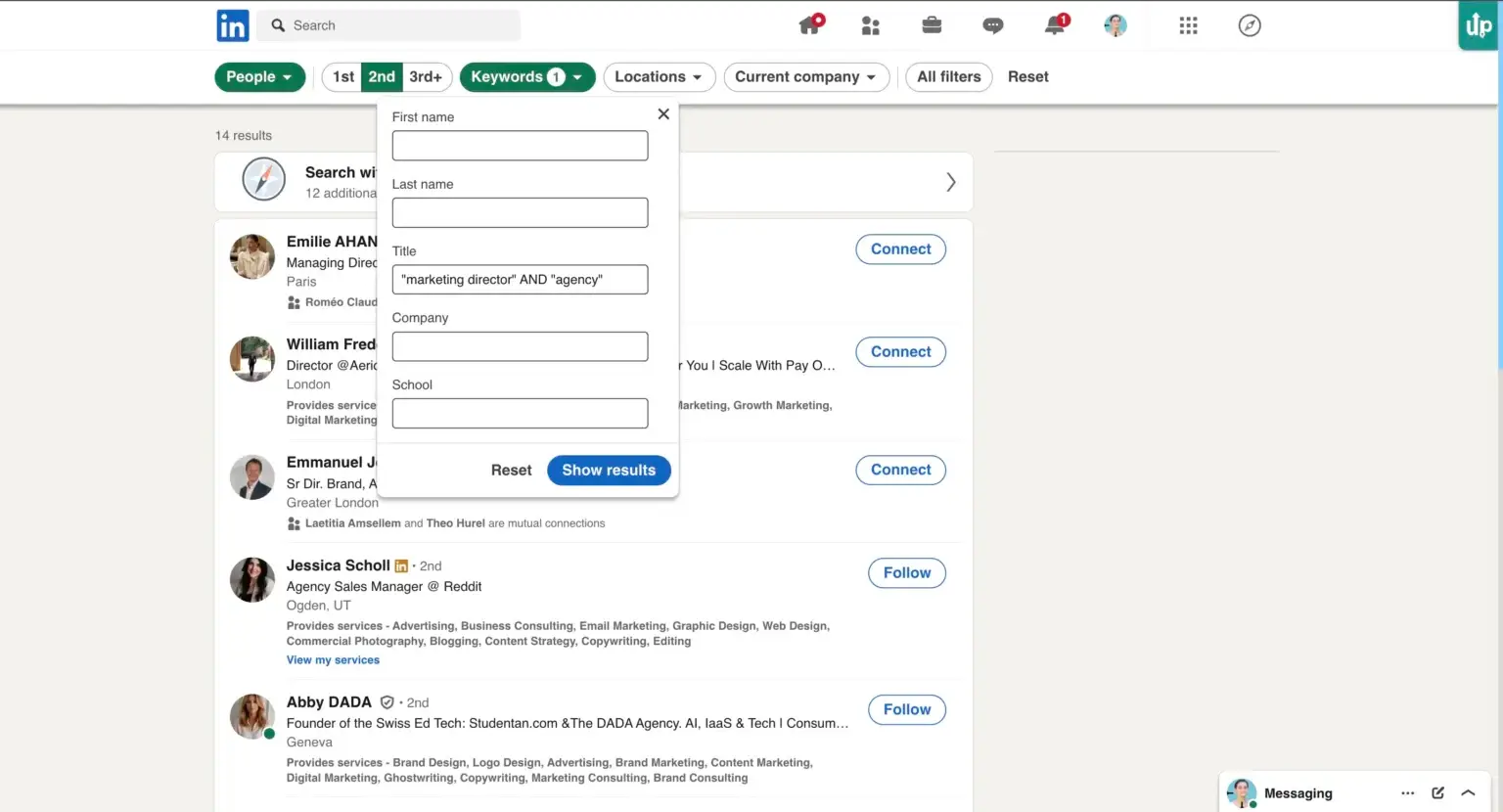Close the Keywords filter popup
The image size is (1503, 812).
(x=663, y=114)
